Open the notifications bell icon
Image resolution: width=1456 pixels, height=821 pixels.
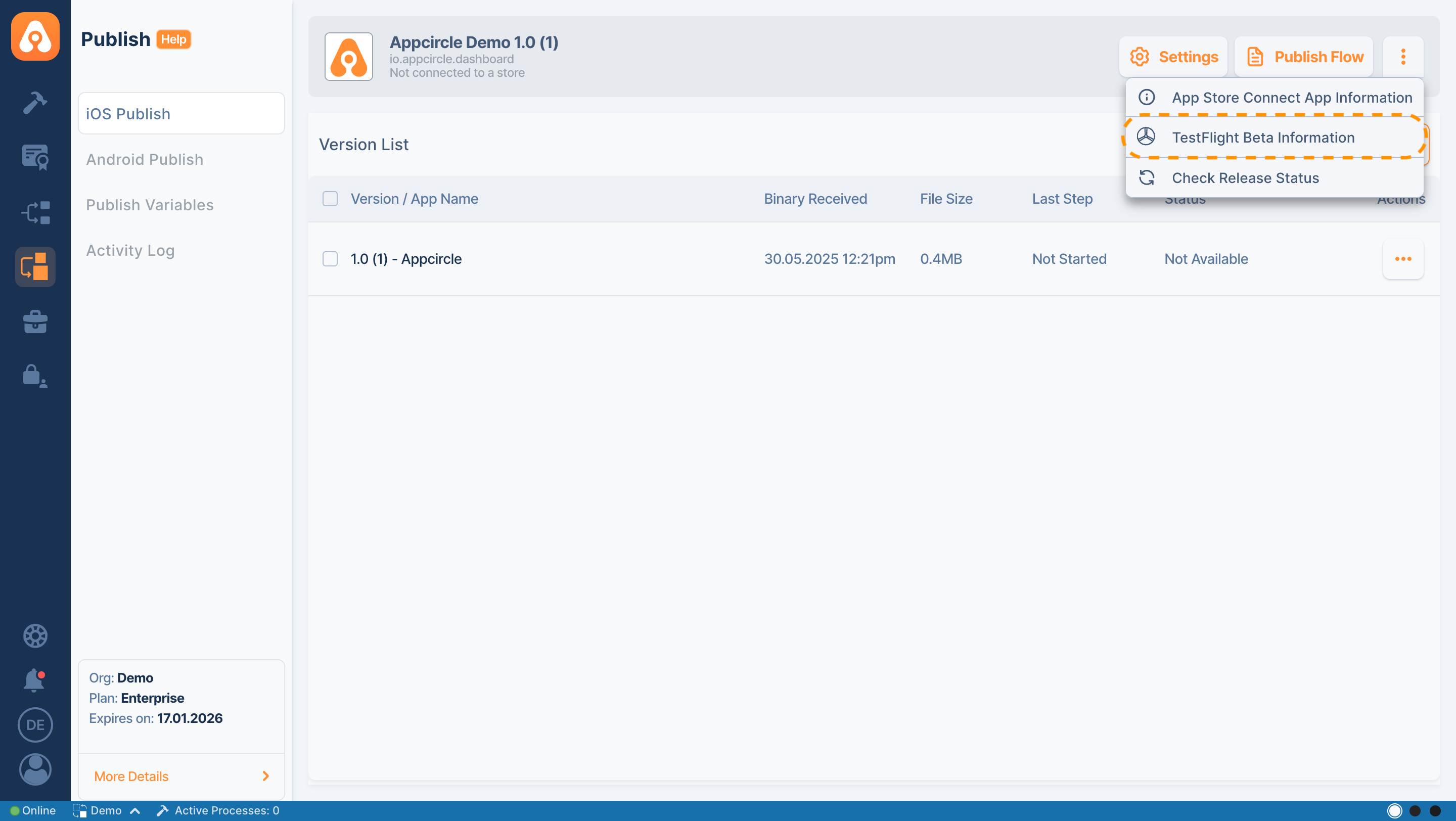pos(34,680)
